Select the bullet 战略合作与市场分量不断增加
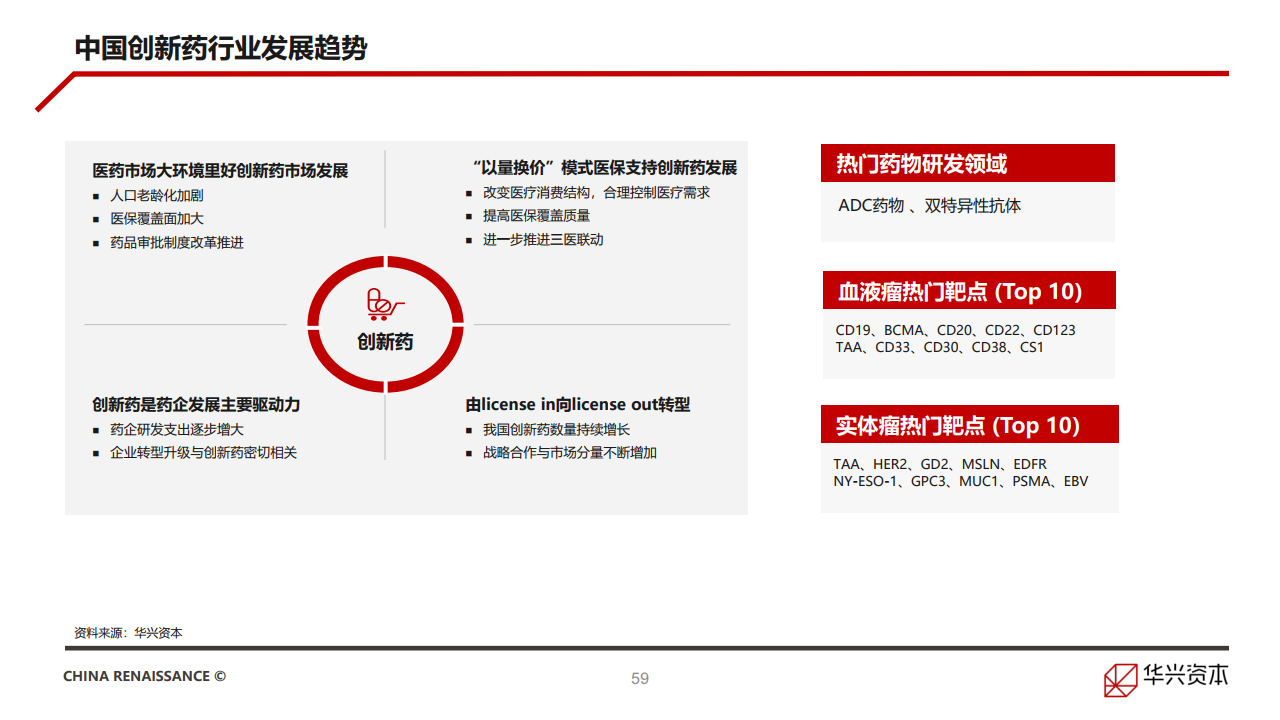 [x=569, y=453]
